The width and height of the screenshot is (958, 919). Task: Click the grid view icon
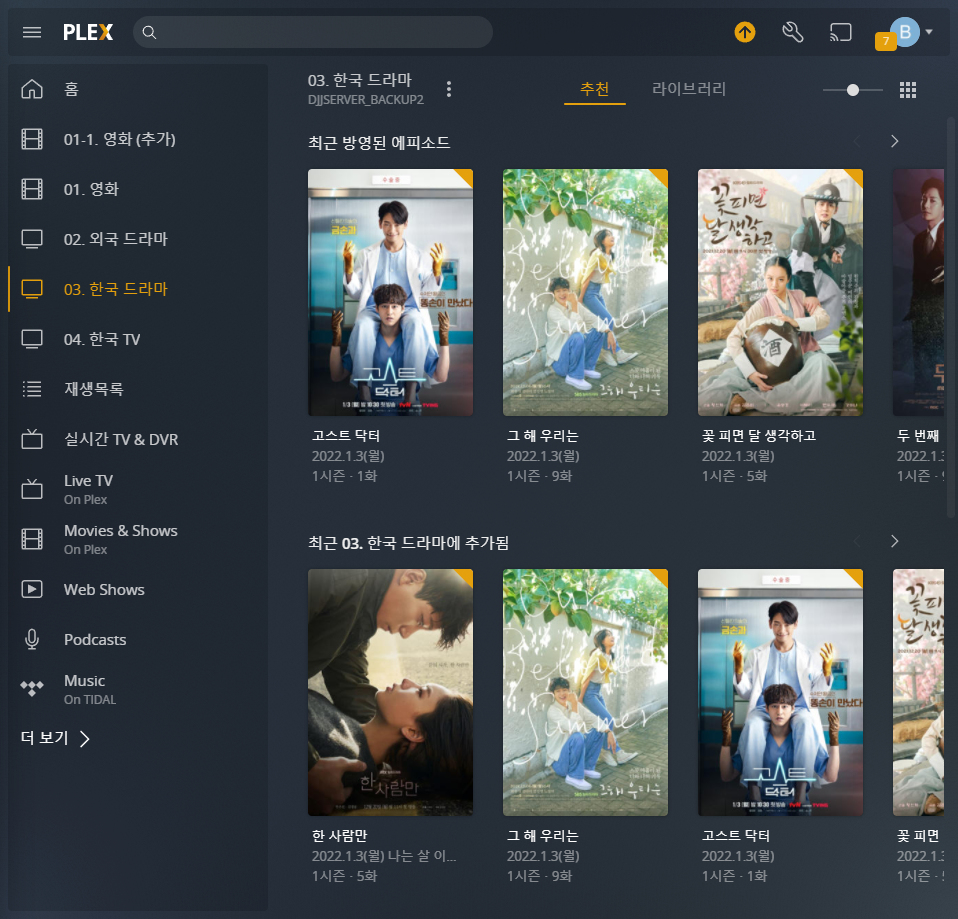coord(908,90)
